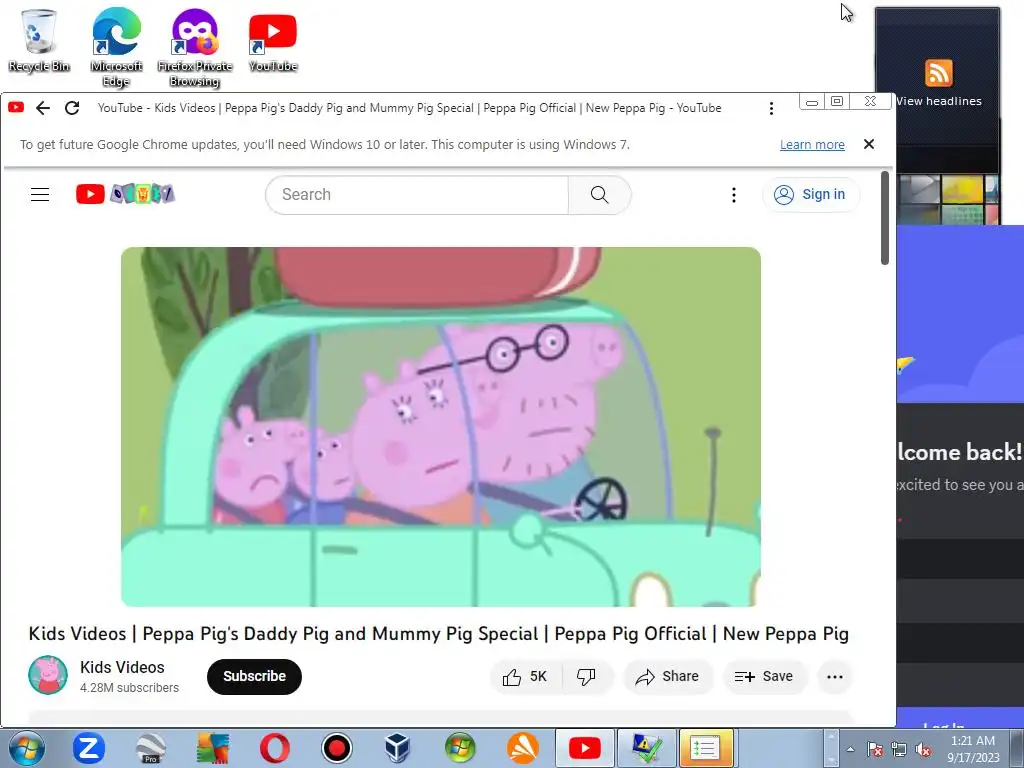The width and height of the screenshot is (1024, 768).
Task: Click the magnifying glass search button
Action: (600, 195)
